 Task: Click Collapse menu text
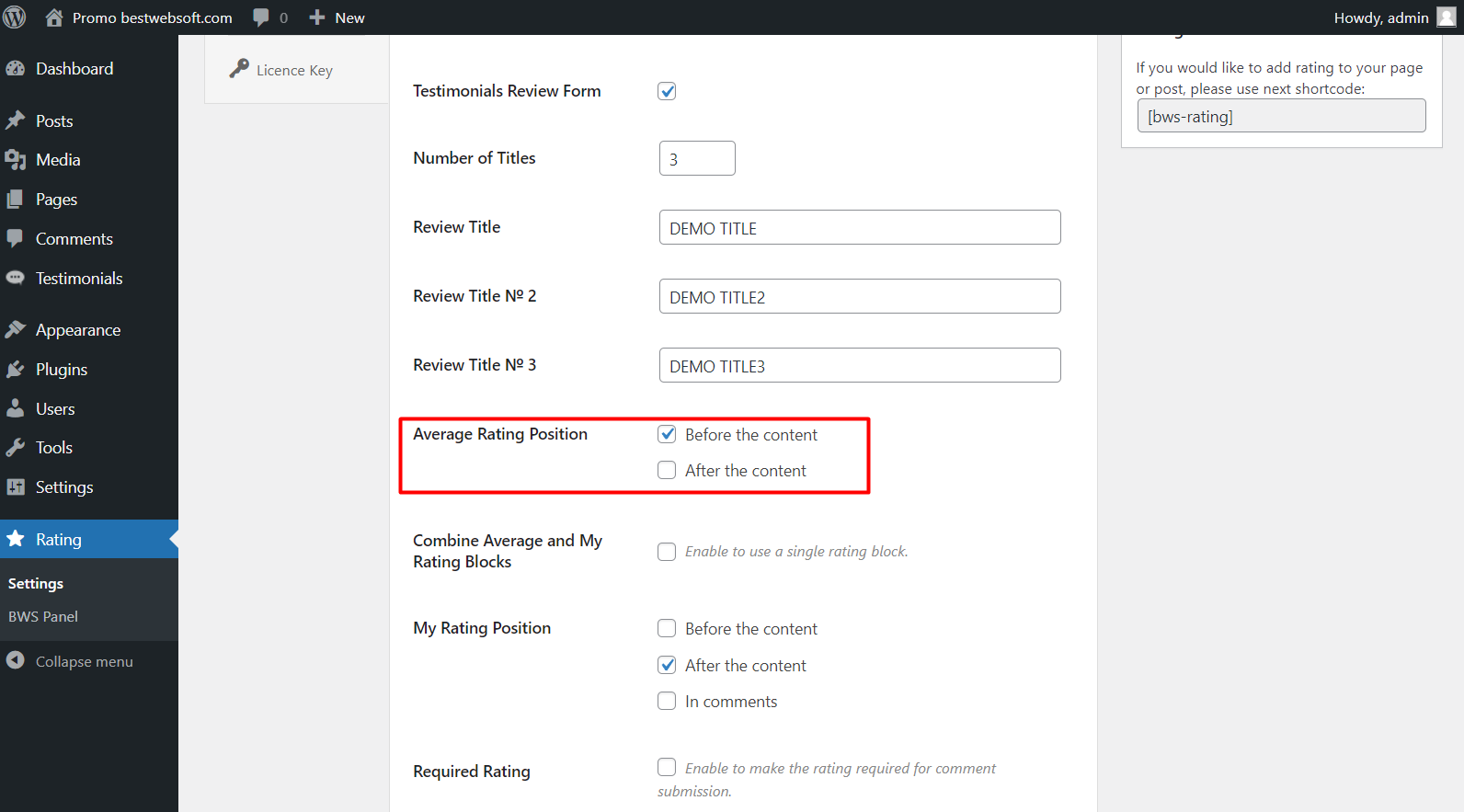pyautogui.click(x=85, y=661)
